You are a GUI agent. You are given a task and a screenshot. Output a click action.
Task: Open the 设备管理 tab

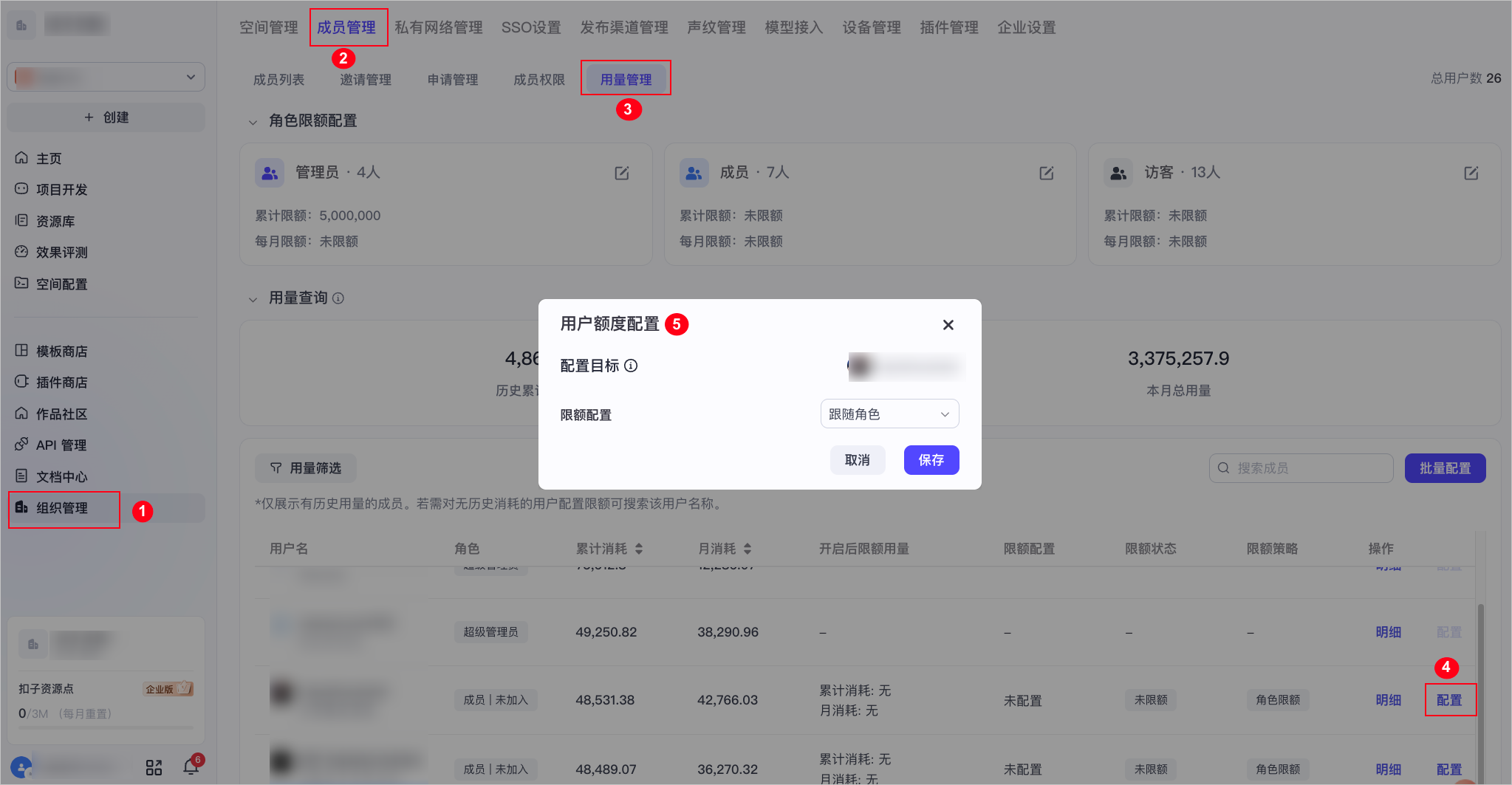[872, 27]
